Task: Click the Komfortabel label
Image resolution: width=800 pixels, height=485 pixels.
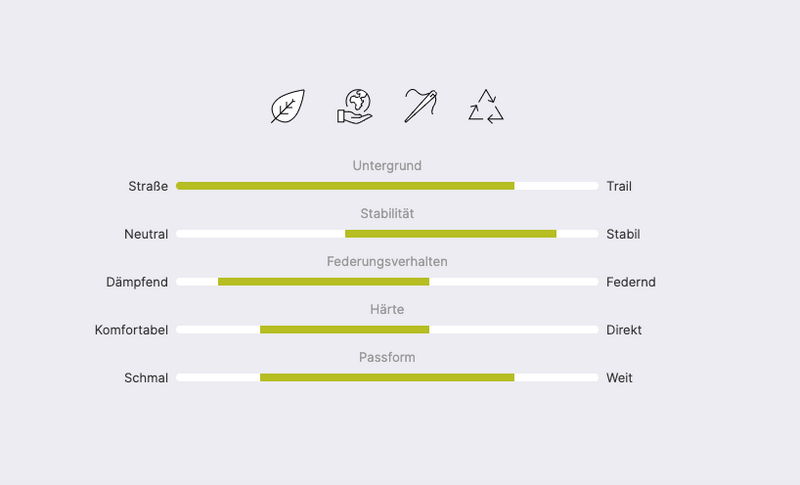Action: 131,330
